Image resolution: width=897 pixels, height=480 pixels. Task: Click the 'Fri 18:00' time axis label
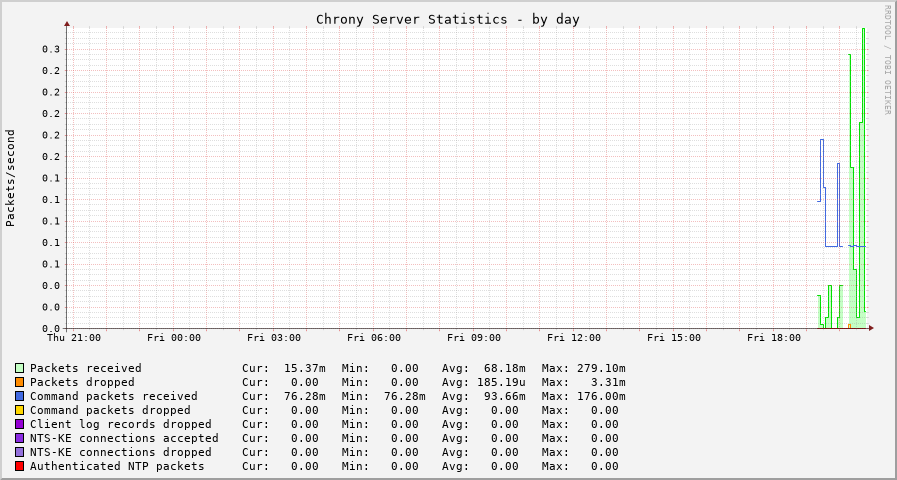pyautogui.click(x=774, y=338)
